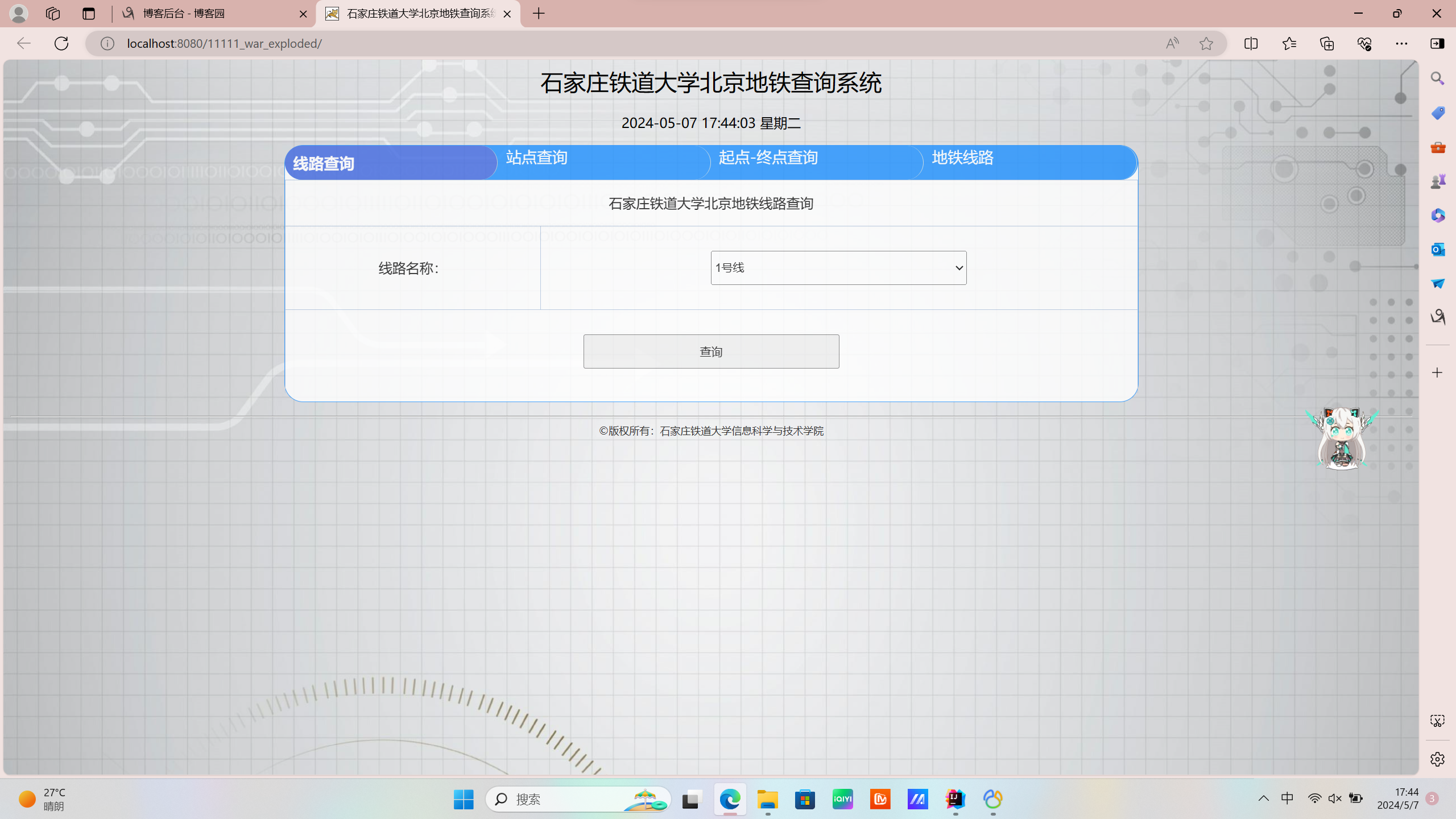Add this page to favorites star icon

point(1206,43)
